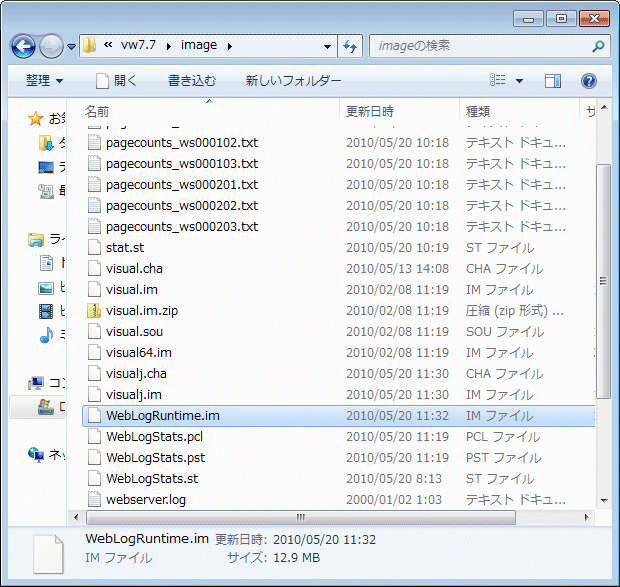Viewport: 620px width, 587px height.
Task: Click the refresh button beside address bar
Action: 350,46
